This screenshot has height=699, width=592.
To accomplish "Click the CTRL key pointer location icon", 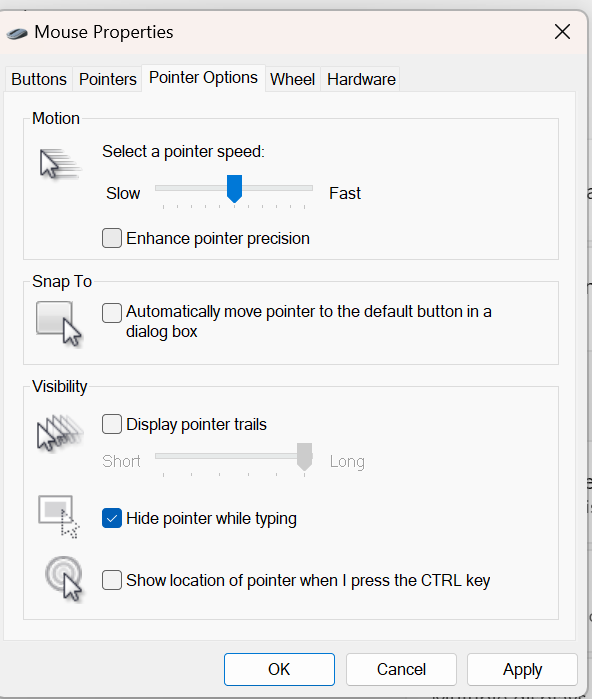I will 64,579.
